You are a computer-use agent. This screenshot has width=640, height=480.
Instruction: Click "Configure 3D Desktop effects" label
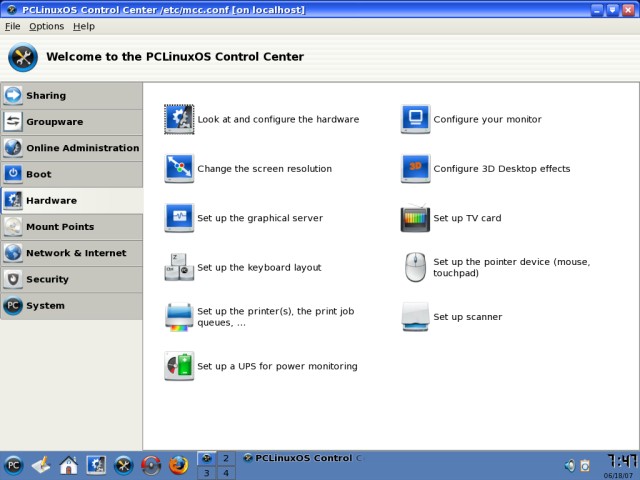click(x=502, y=169)
